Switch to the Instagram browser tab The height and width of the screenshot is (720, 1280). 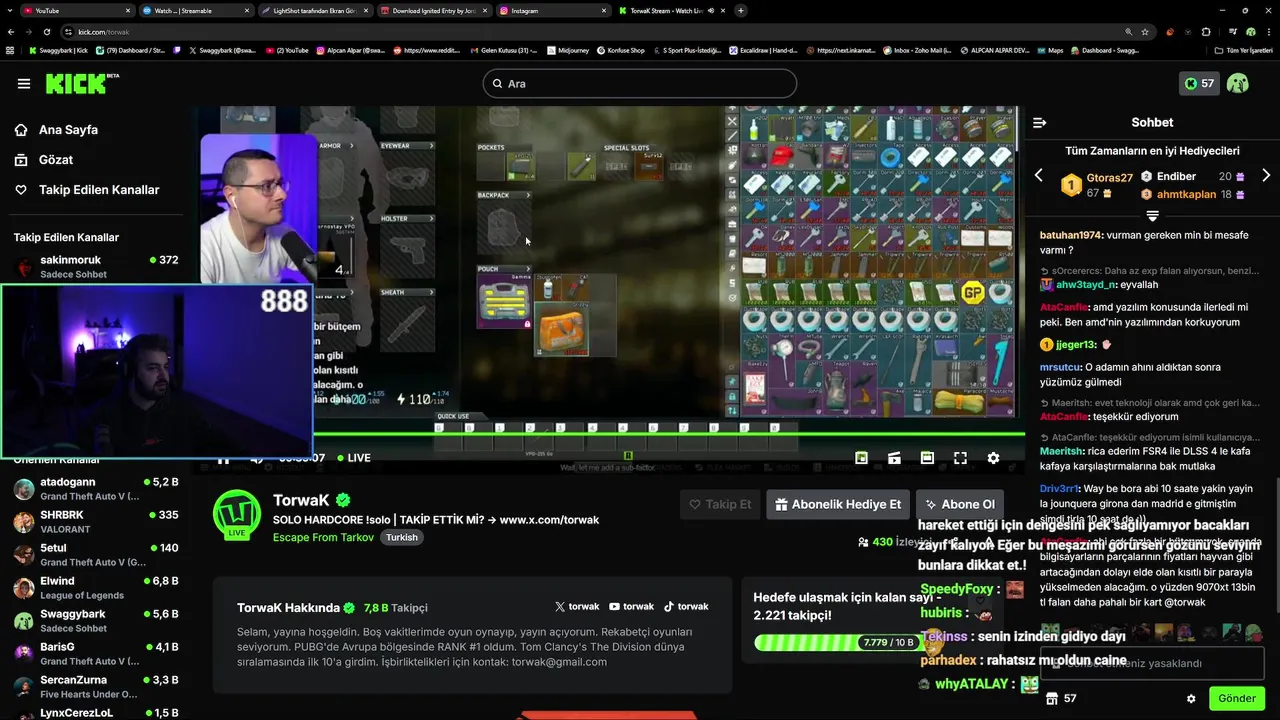[x=554, y=10]
